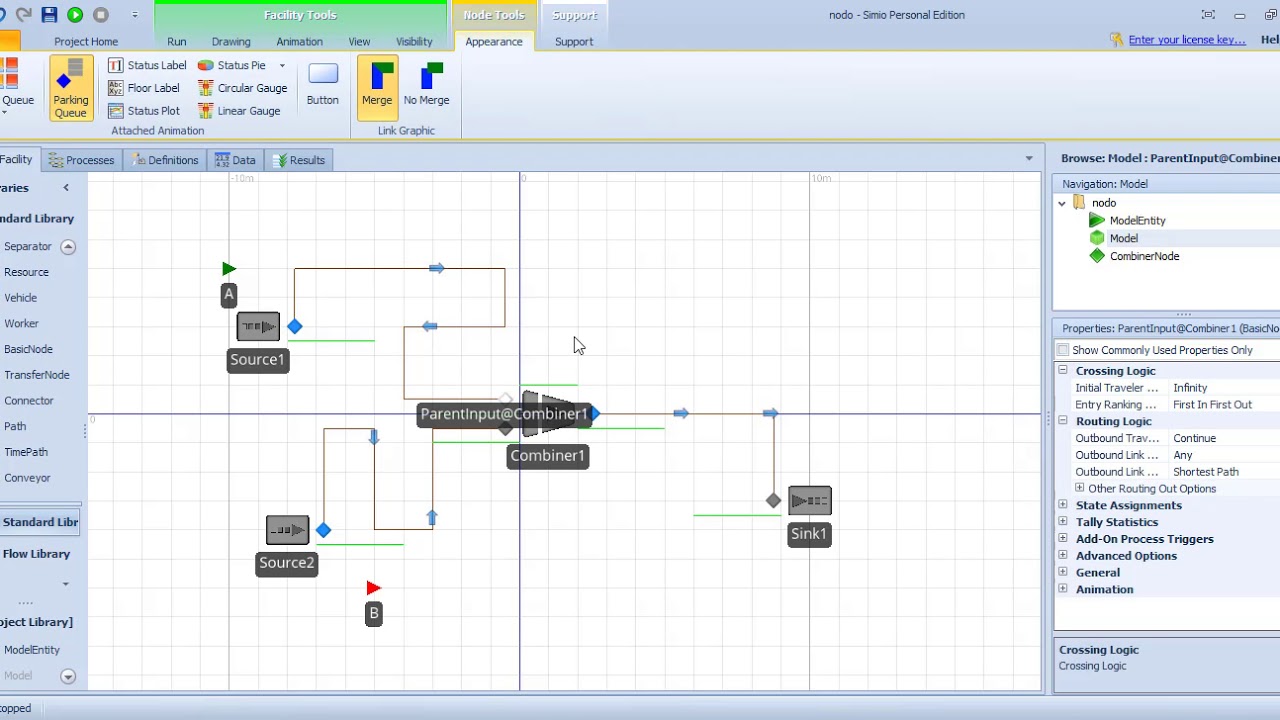Open the Support ribbon tab
The width and height of the screenshot is (1280, 720).
pyautogui.click(x=574, y=41)
